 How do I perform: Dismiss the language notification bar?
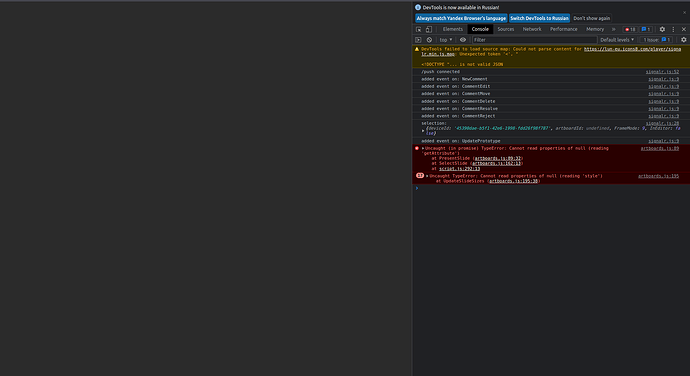point(684,12)
